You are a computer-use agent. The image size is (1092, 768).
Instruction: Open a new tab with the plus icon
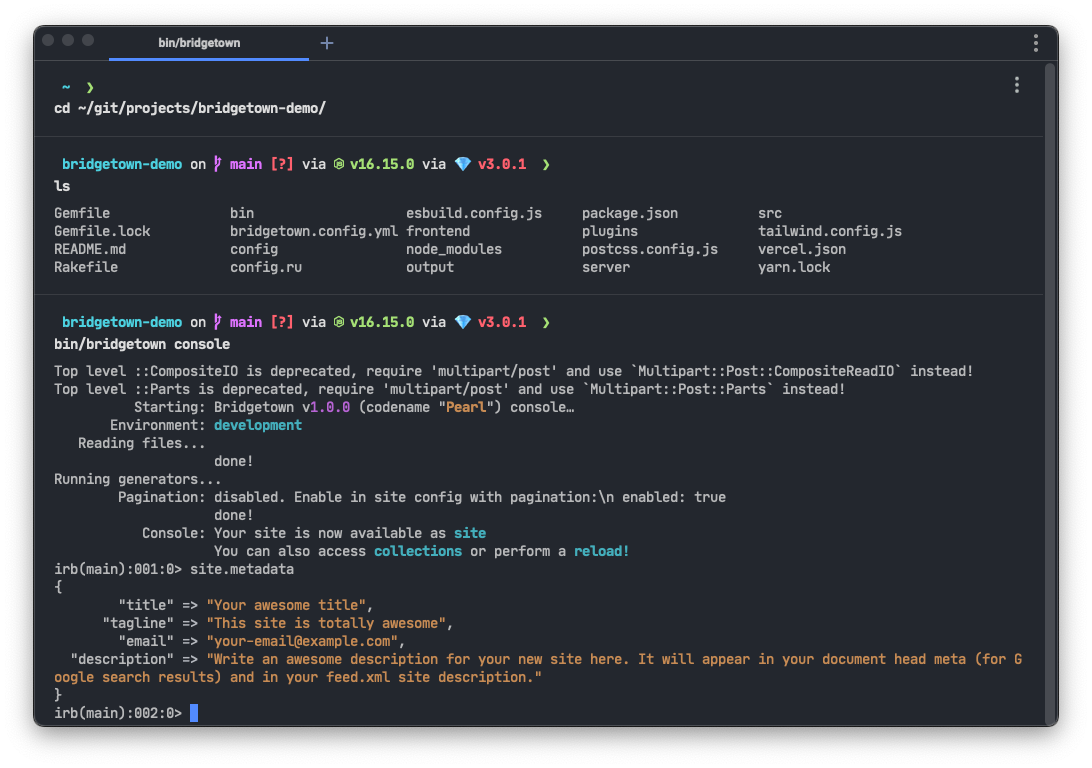click(x=326, y=43)
